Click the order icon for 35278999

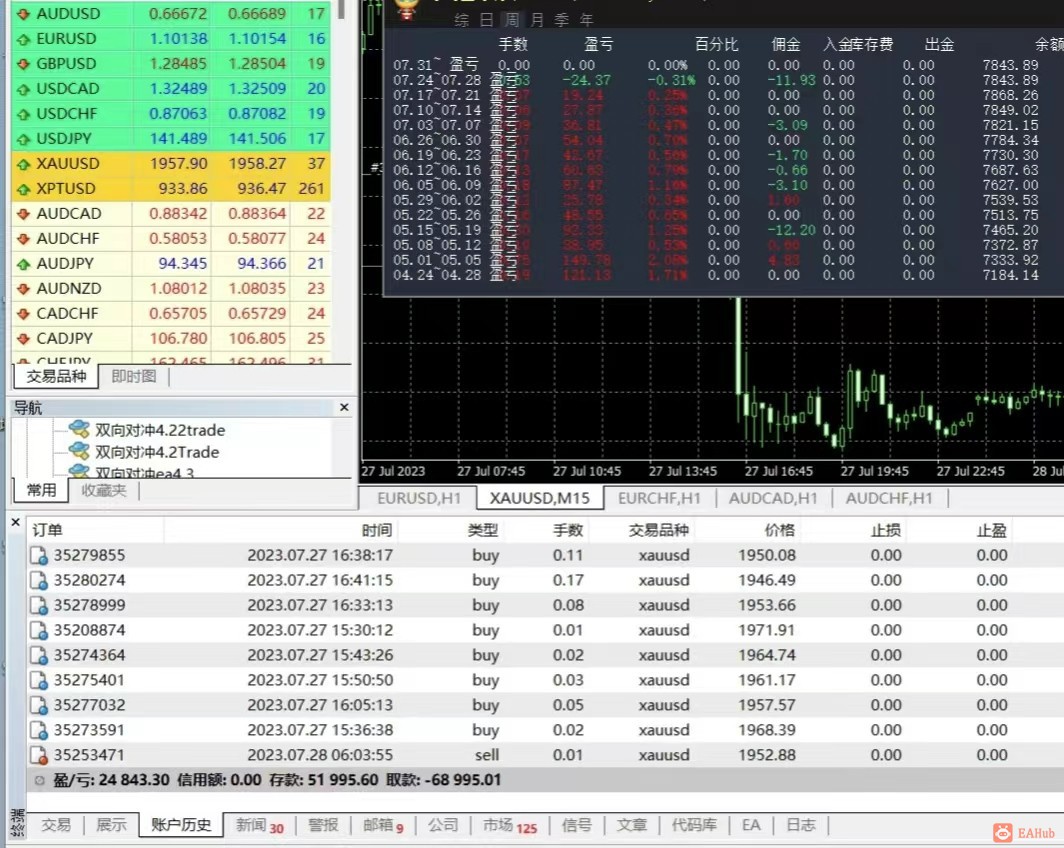coord(39,606)
